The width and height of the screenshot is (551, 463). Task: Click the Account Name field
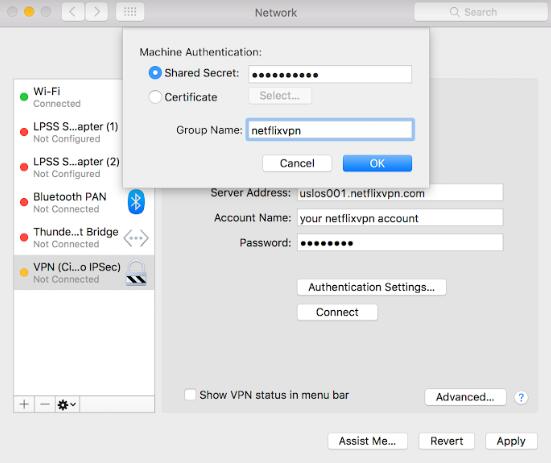[x=400, y=218]
